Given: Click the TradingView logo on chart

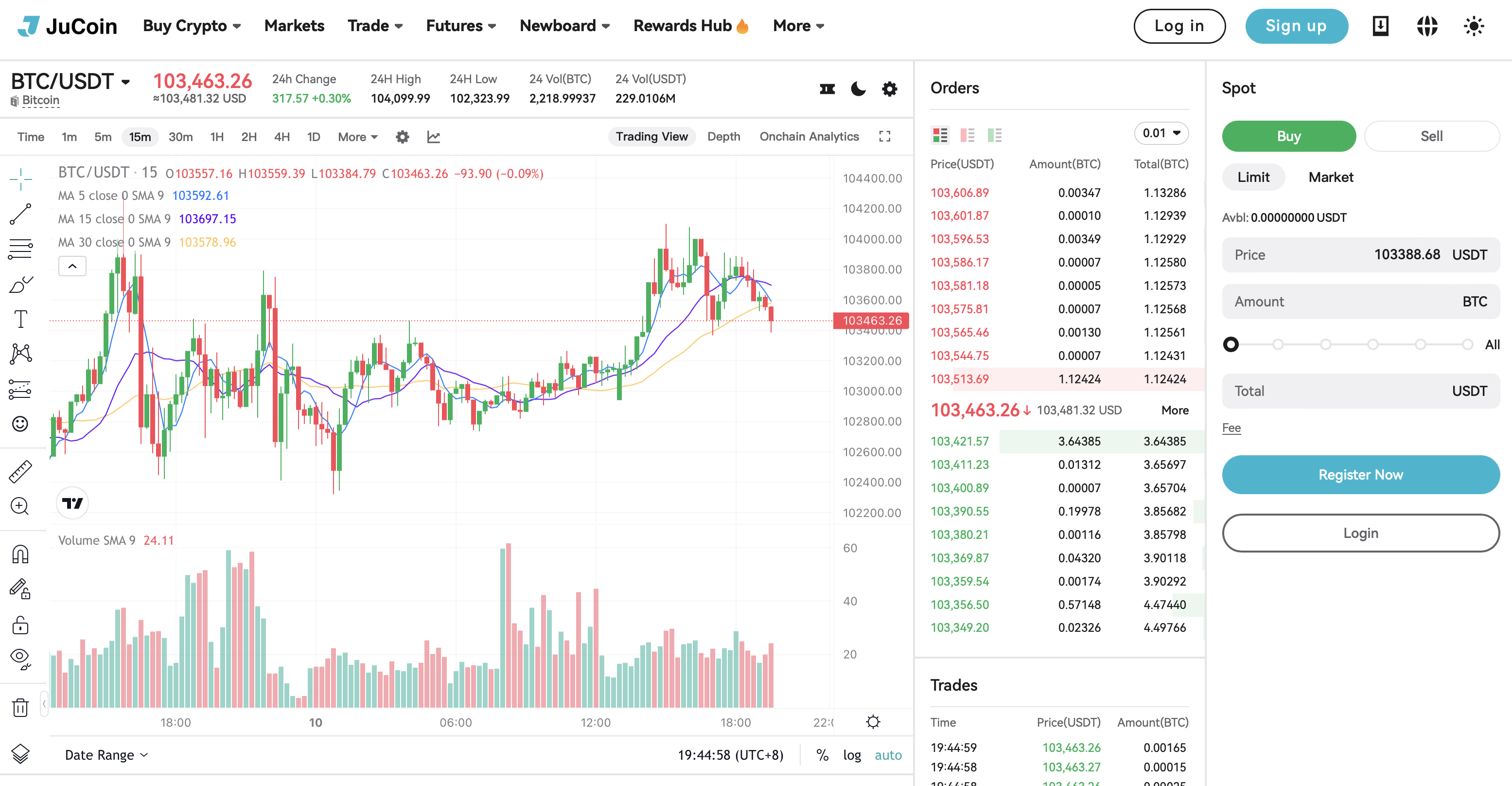Looking at the screenshot, I should pyautogui.click(x=72, y=503).
